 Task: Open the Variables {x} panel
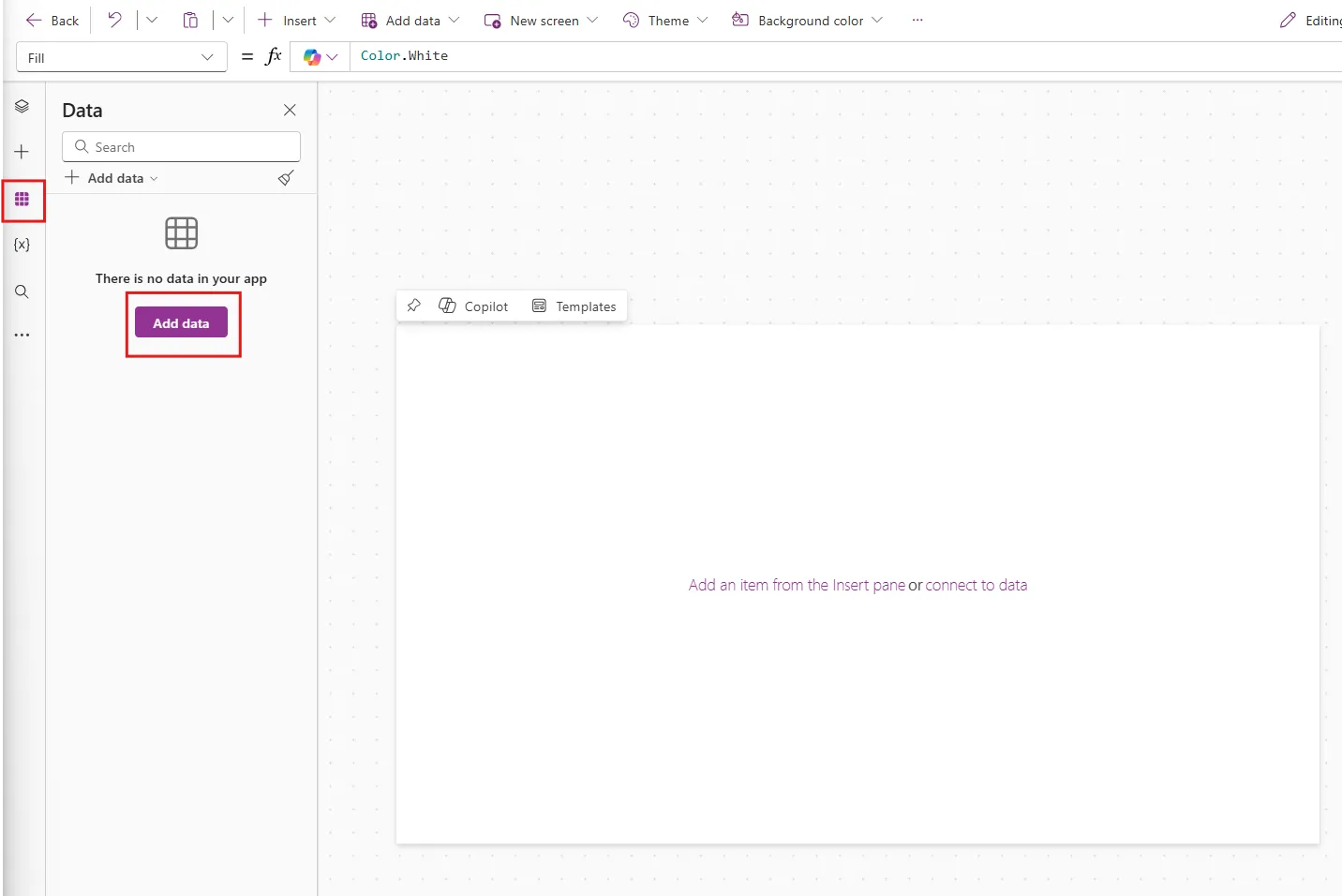[22, 245]
